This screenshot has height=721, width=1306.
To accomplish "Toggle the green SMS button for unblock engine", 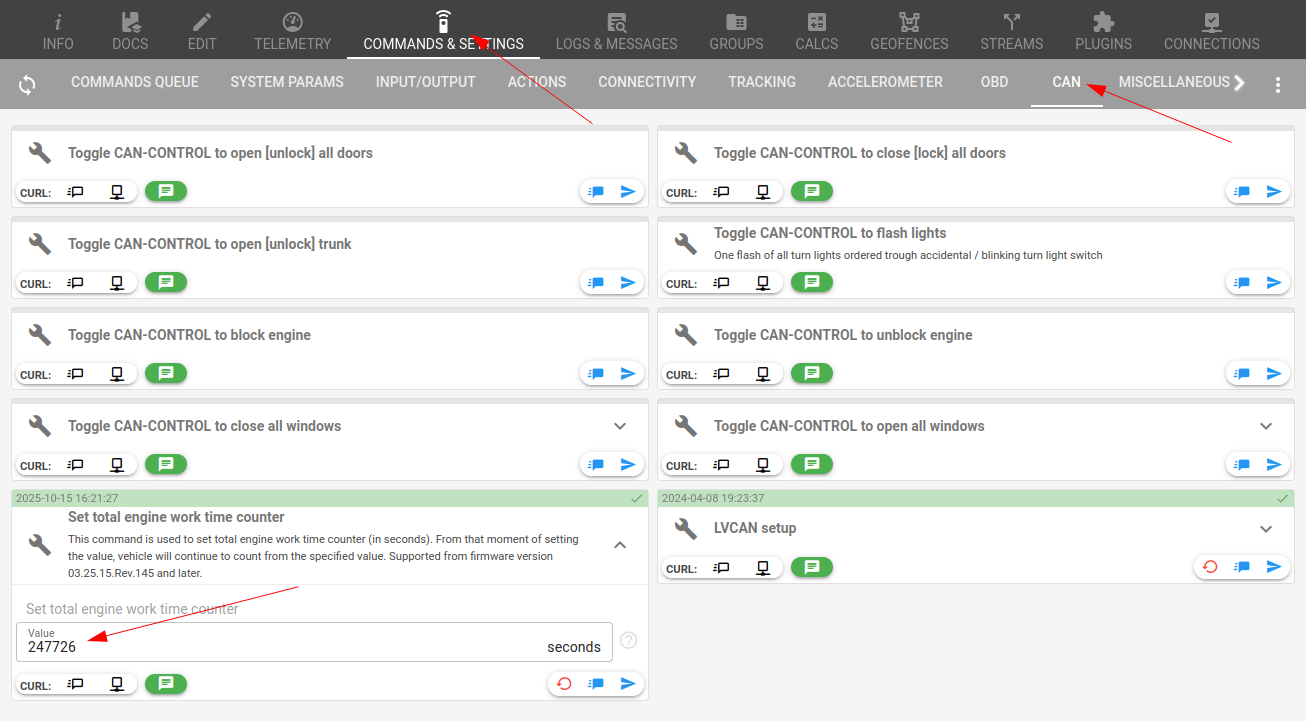I will point(812,374).
